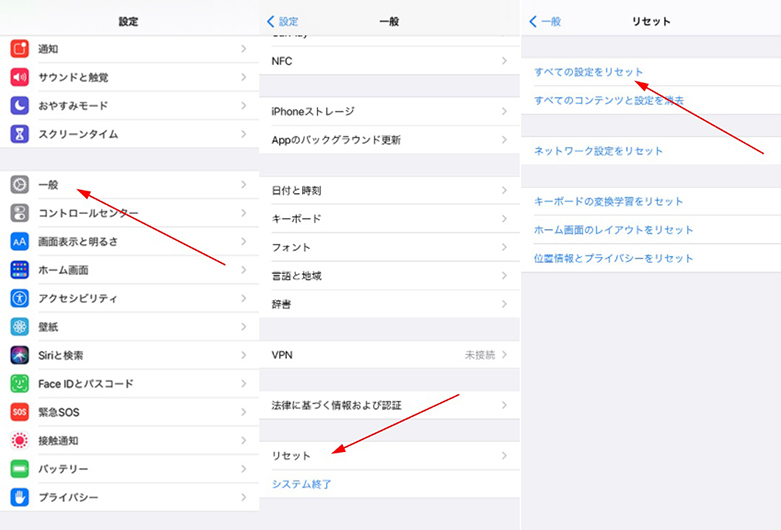
Task: Open 辞書 label
Action: coord(281,304)
